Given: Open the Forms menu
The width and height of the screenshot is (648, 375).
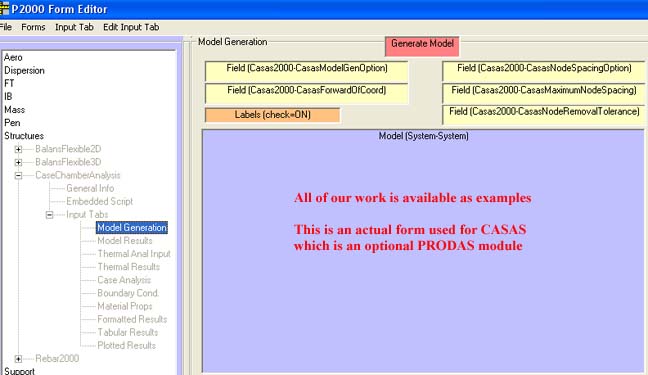Looking at the screenshot, I should 33,27.
